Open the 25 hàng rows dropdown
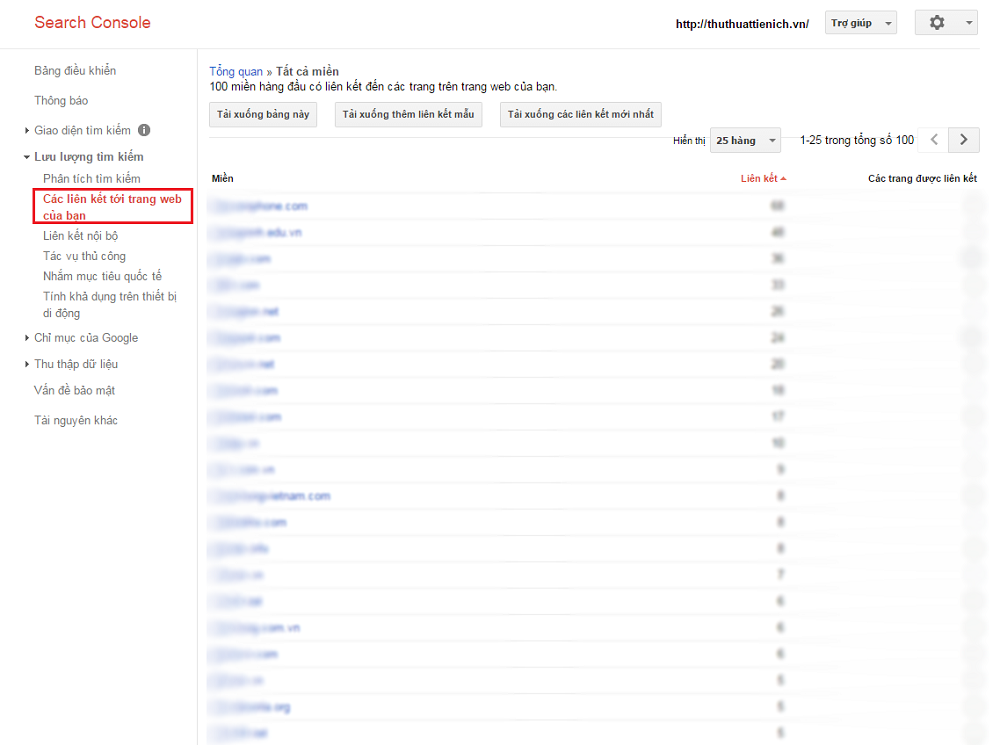Screen dimensions: 1000x745 click(x=745, y=141)
